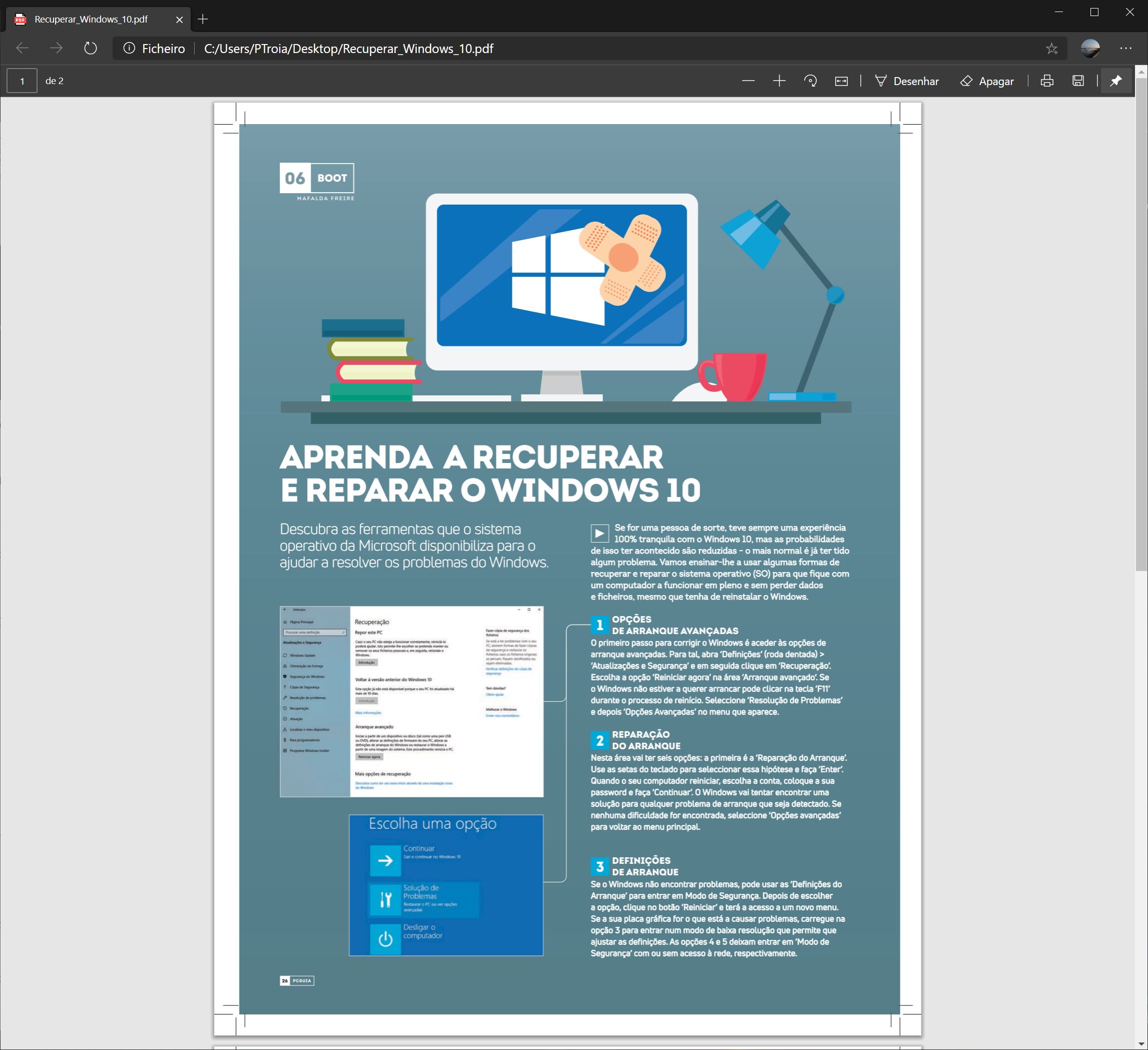Click the vertical scrollbar thumb

coord(1141,325)
